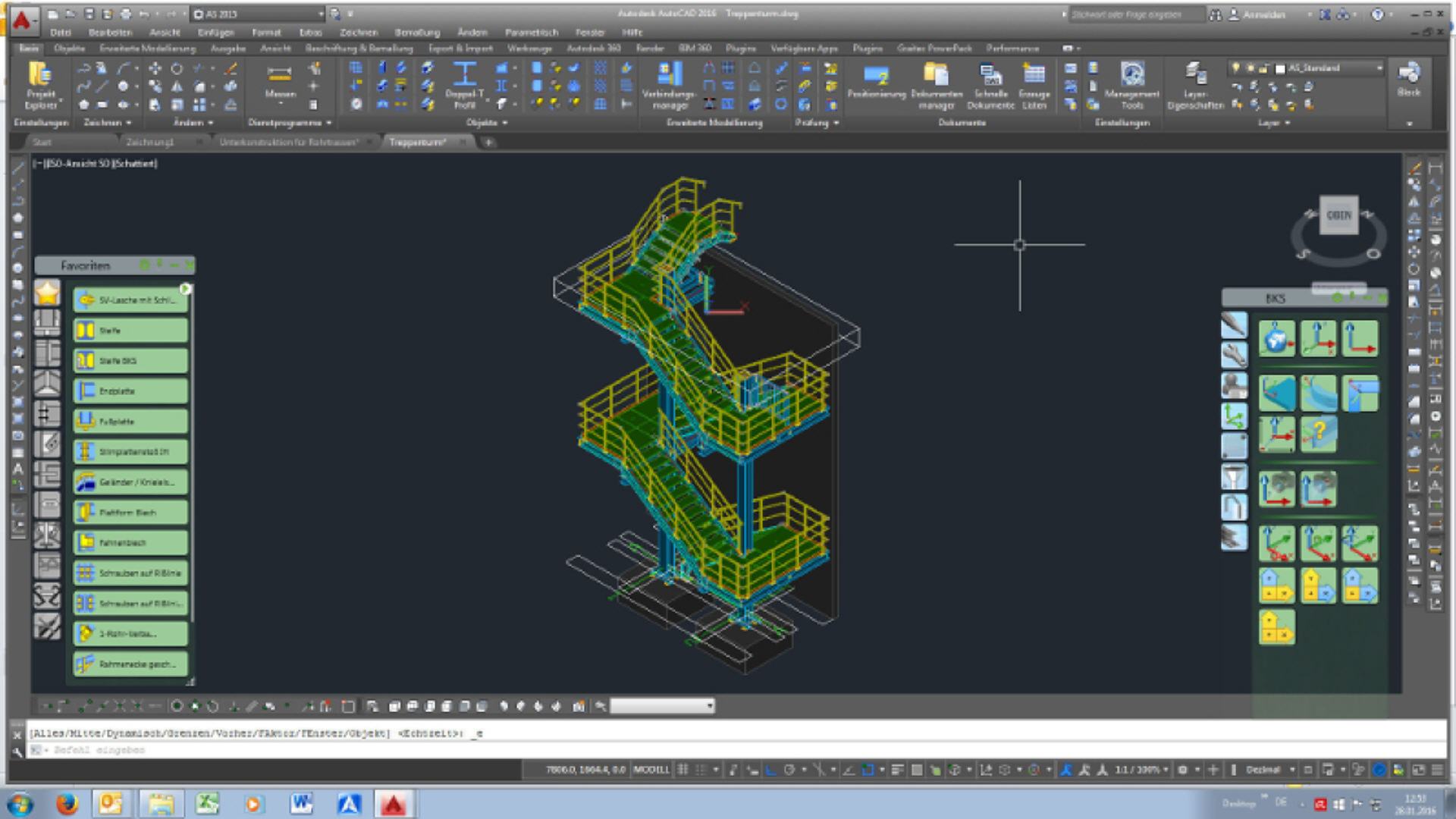
Task: Click the yellow star Favoriten category icon
Action: [x=47, y=292]
